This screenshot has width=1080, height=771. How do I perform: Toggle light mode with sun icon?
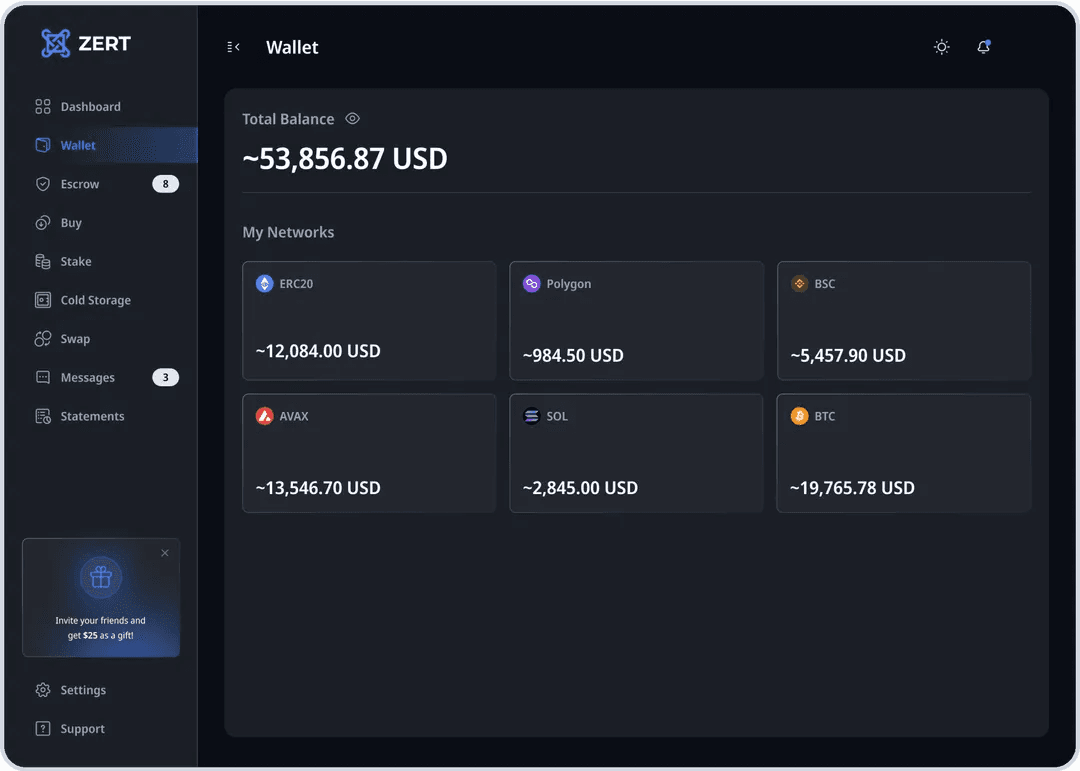point(941,47)
